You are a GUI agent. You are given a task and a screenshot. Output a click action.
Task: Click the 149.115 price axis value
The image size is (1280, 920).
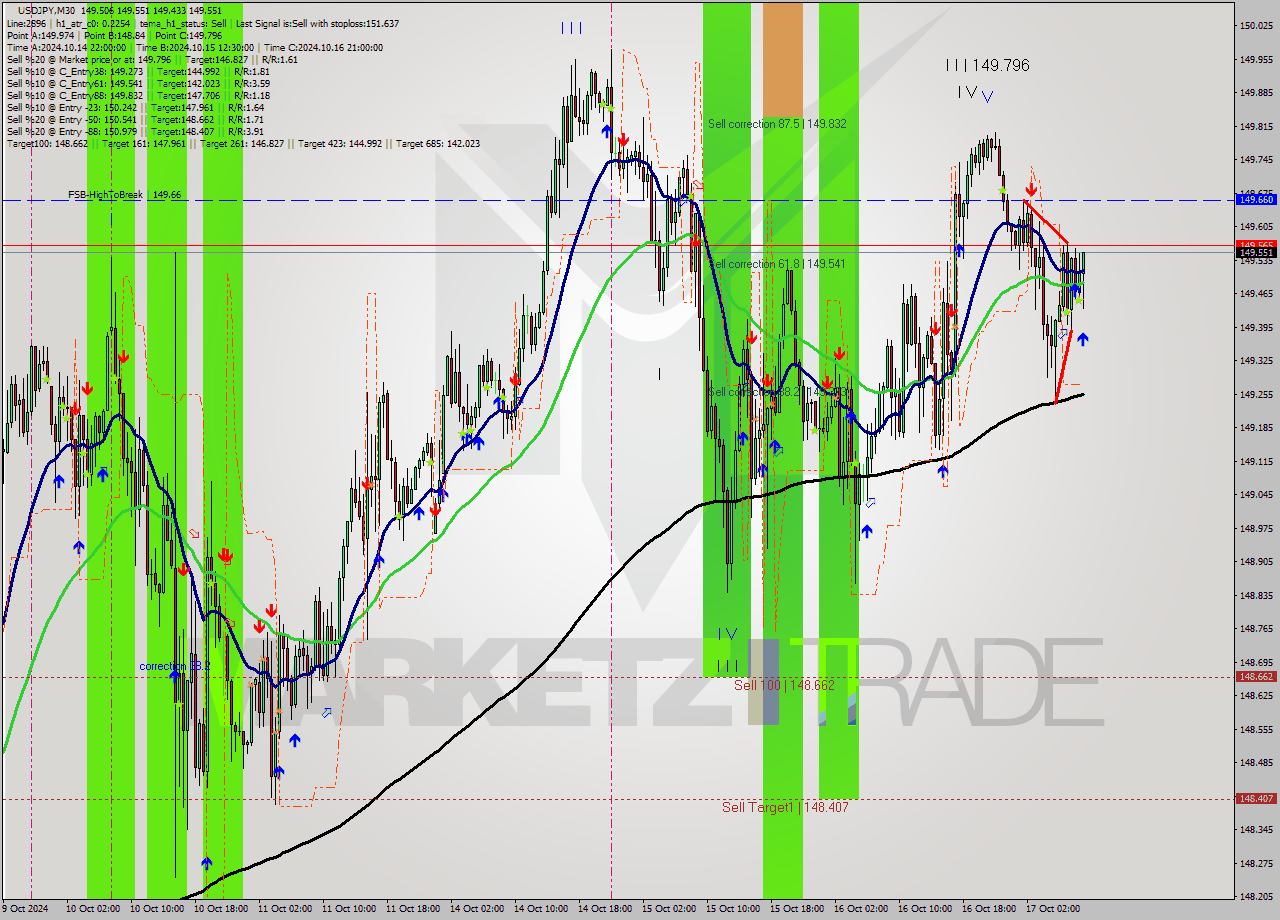point(1257,462)
